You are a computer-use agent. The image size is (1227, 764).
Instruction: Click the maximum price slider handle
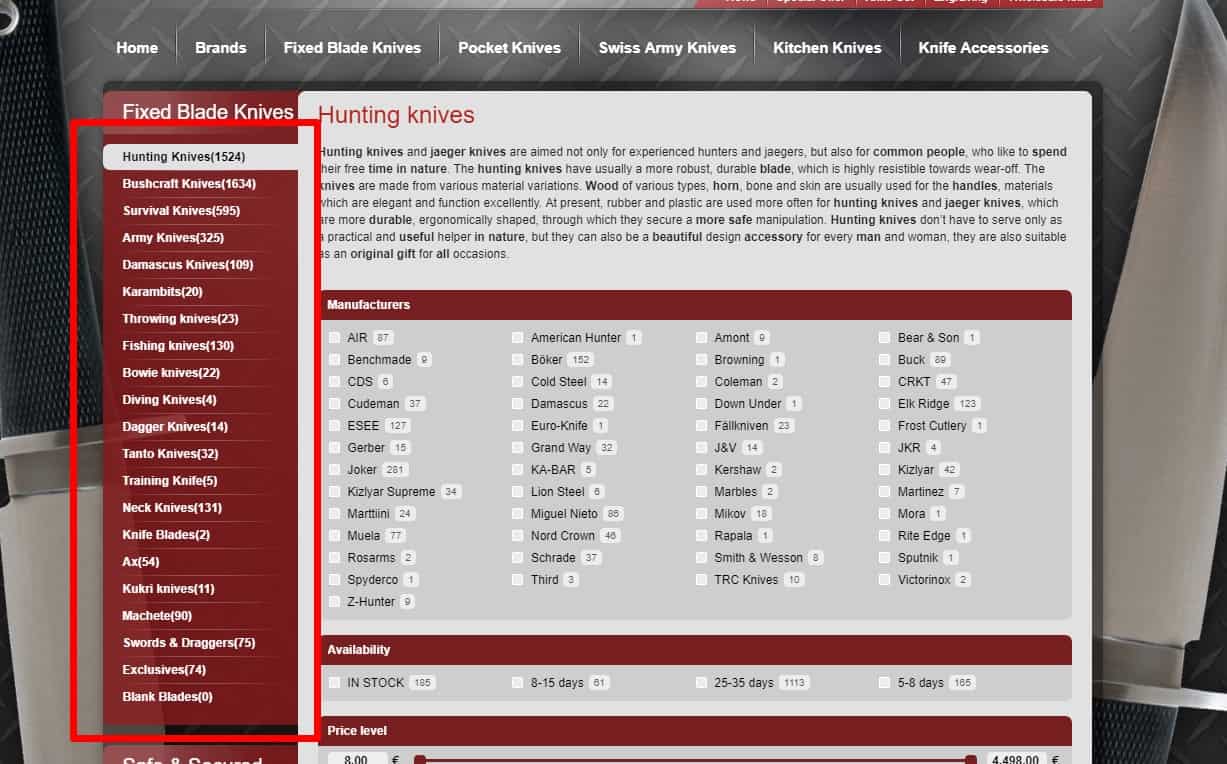(x=968, y=759)
